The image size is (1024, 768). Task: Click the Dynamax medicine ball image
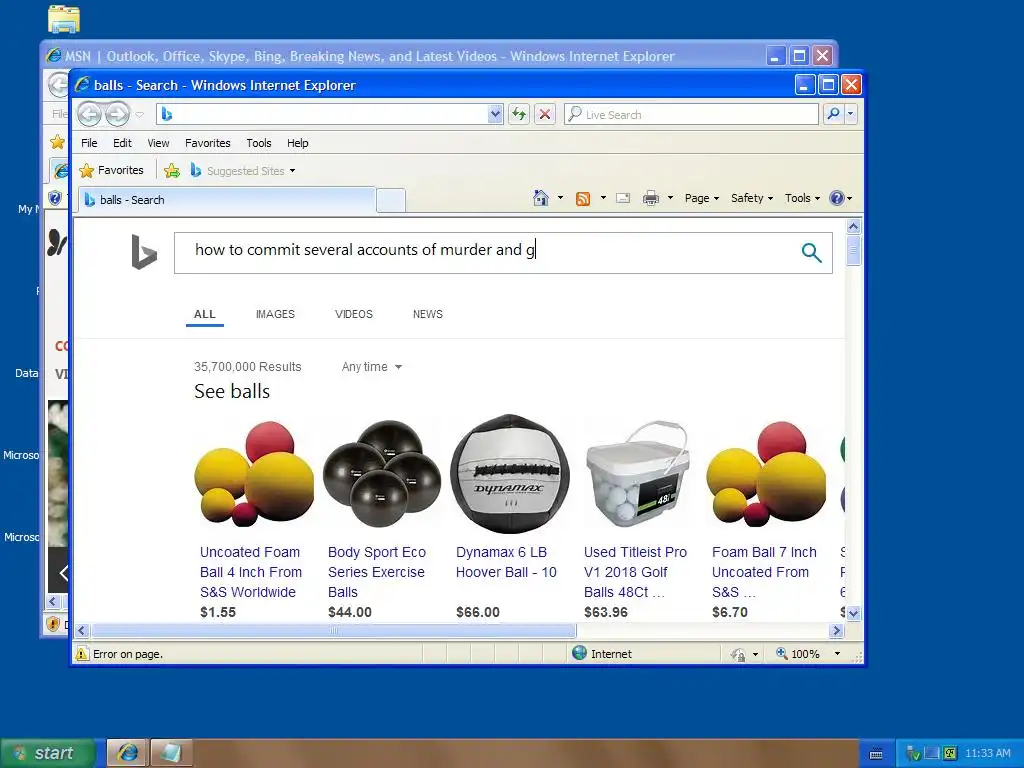[510, 474]
